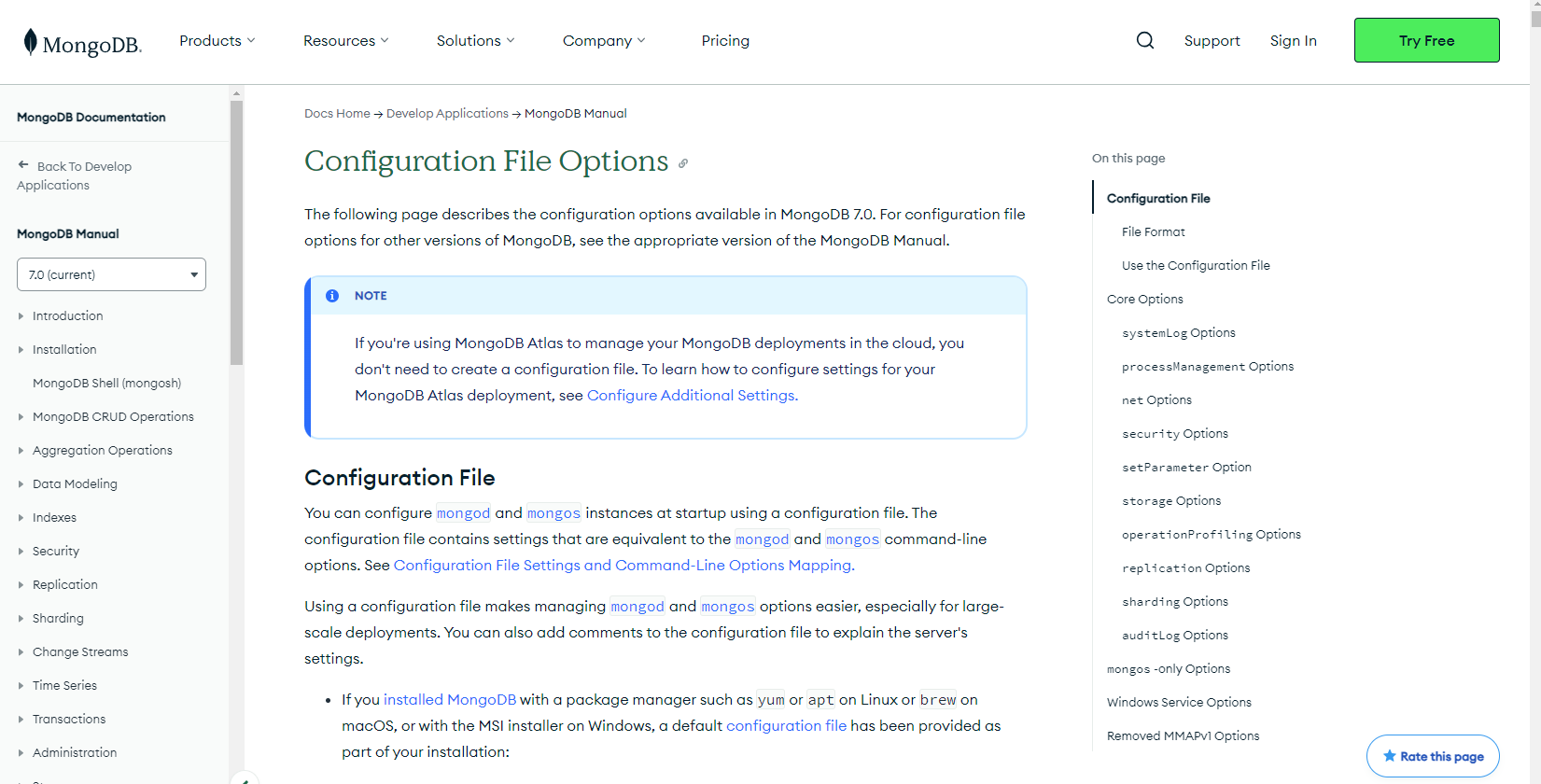The height and width of the screenshot is (784, 1541).
Task: Go to Docs Home breadcrumb
Action: [x=337, y=114]
